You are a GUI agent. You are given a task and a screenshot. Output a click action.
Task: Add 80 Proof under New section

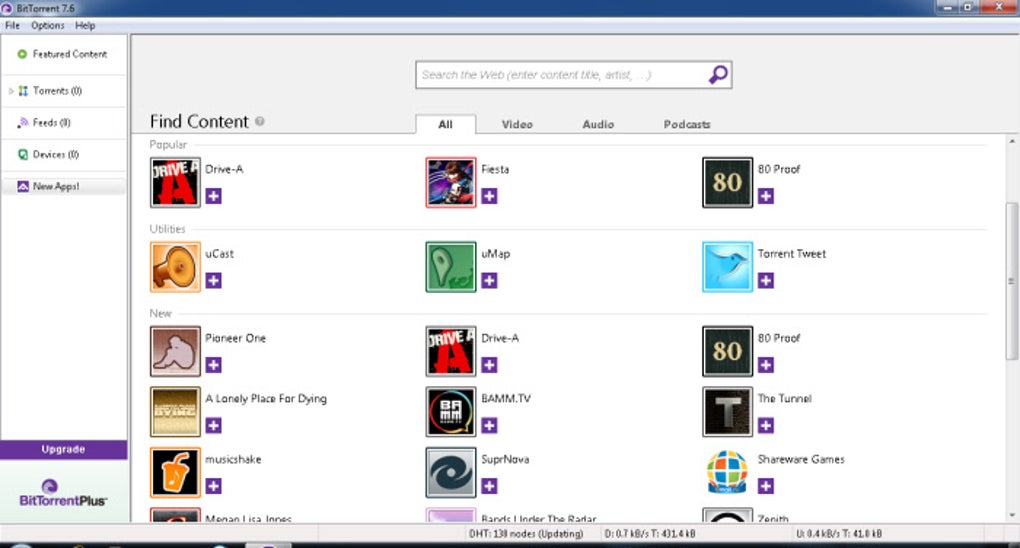point(766,365)
